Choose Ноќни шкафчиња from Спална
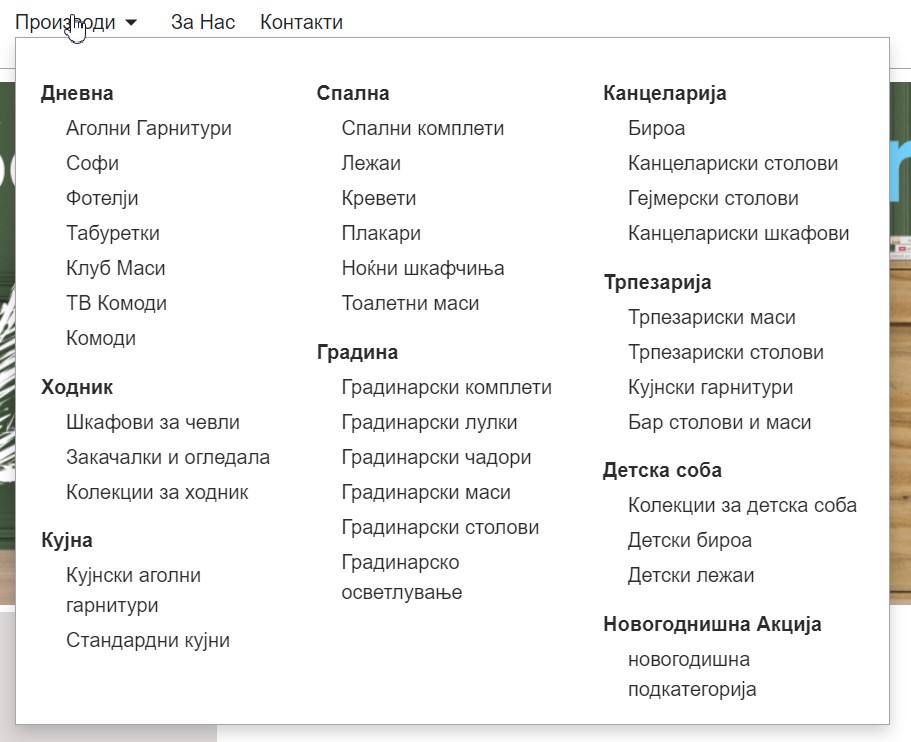Viewport: 911px width, 742px height. 423,268
